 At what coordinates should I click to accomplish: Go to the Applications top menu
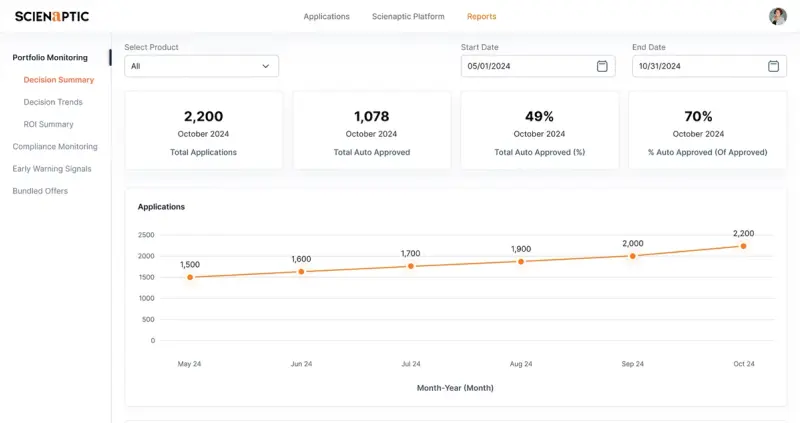(x=327, y=16)
